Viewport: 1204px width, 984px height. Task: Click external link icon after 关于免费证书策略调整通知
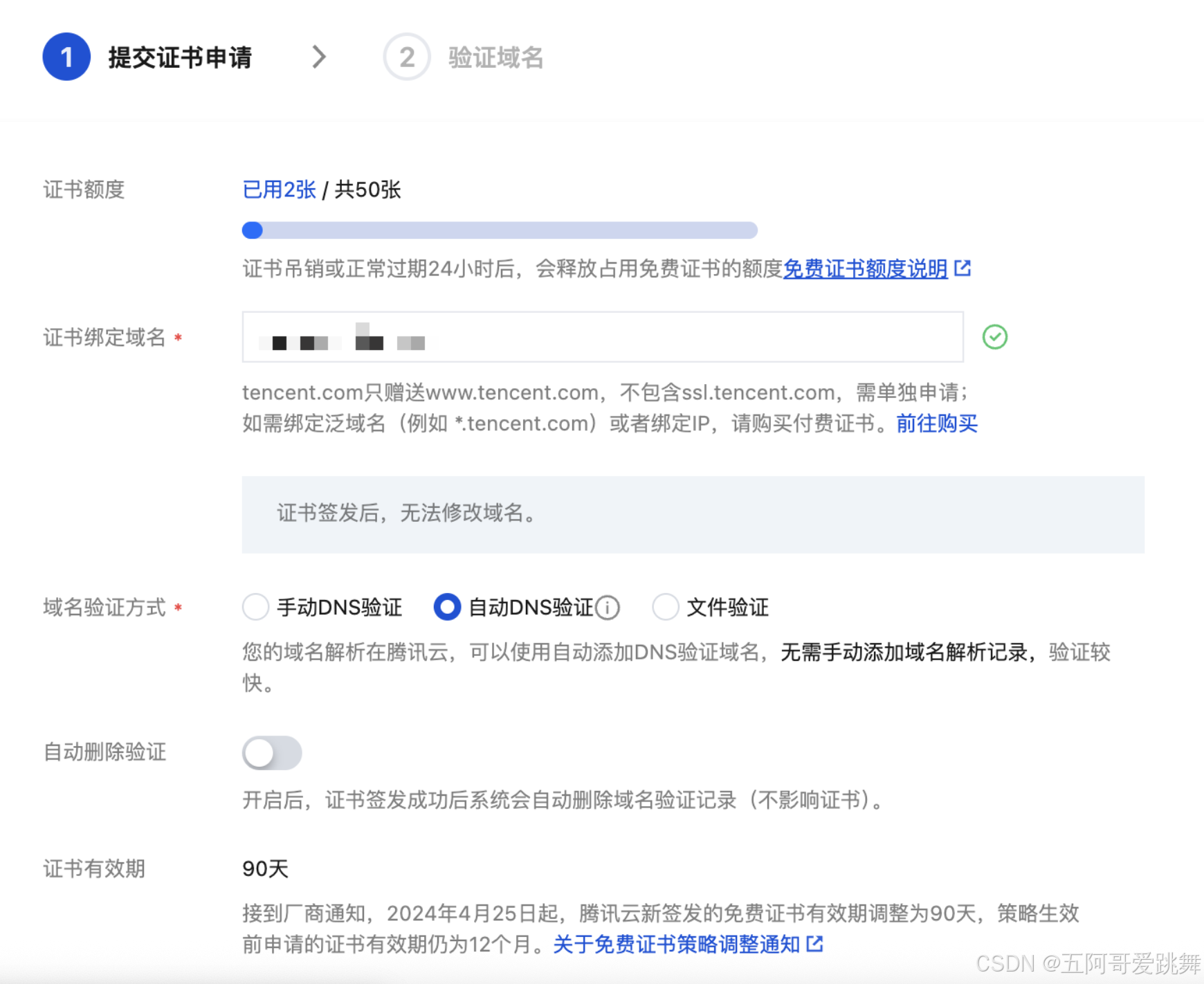coord(814,943)
